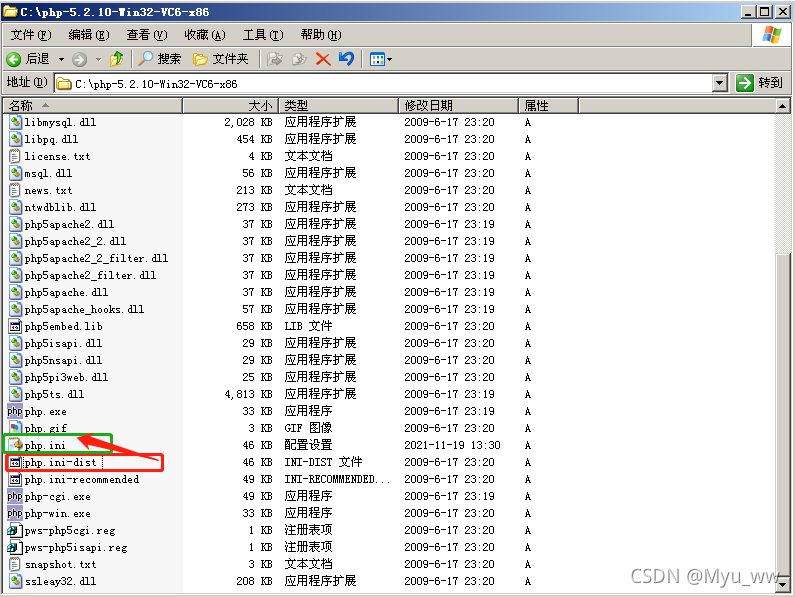Toggle the Folders (文件夹) pane button
Screen dimensions: 795x597
coord(221,59)
